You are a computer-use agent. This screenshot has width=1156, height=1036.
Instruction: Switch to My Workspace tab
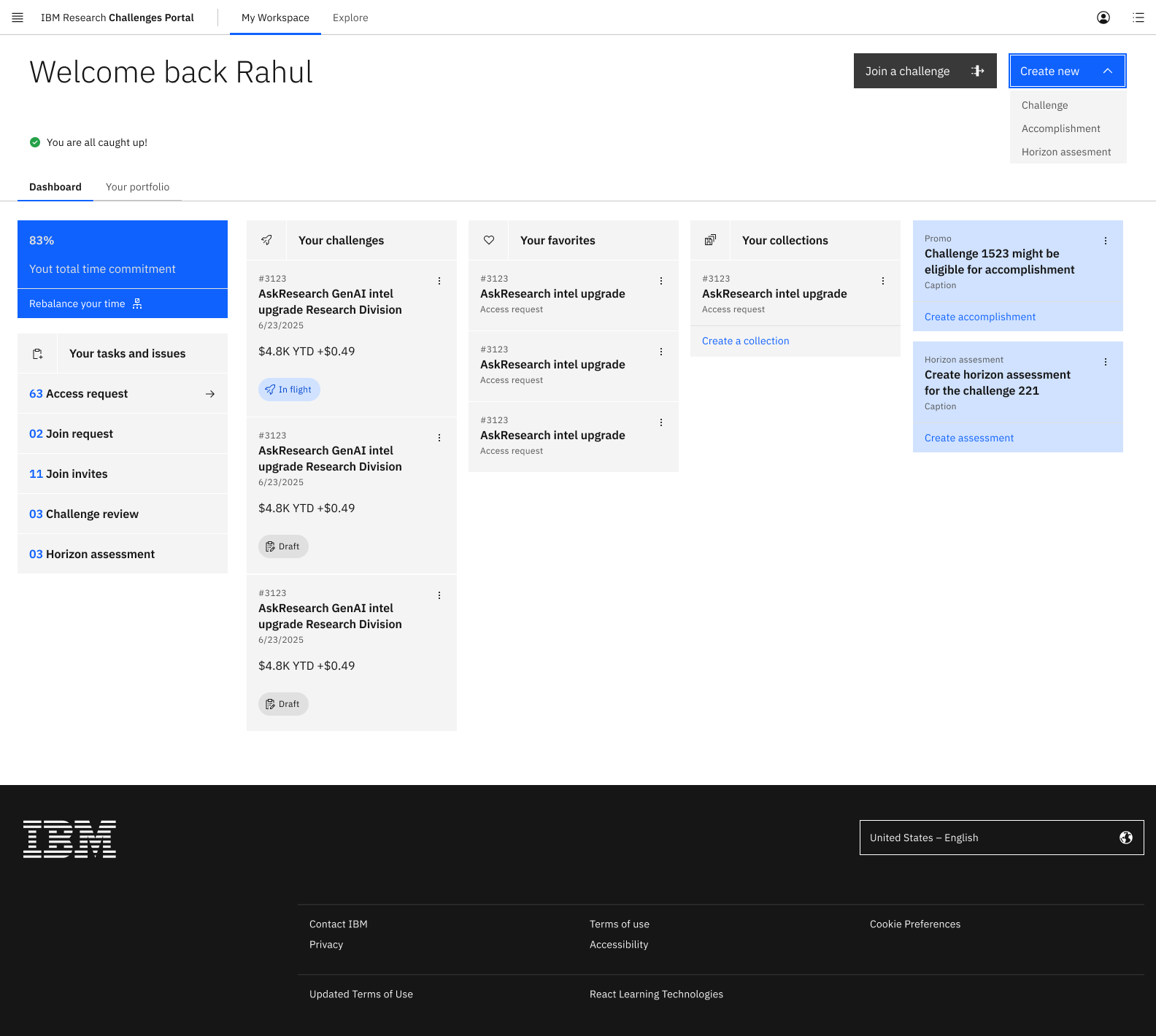pyautogui.click(x=275, y=18)
